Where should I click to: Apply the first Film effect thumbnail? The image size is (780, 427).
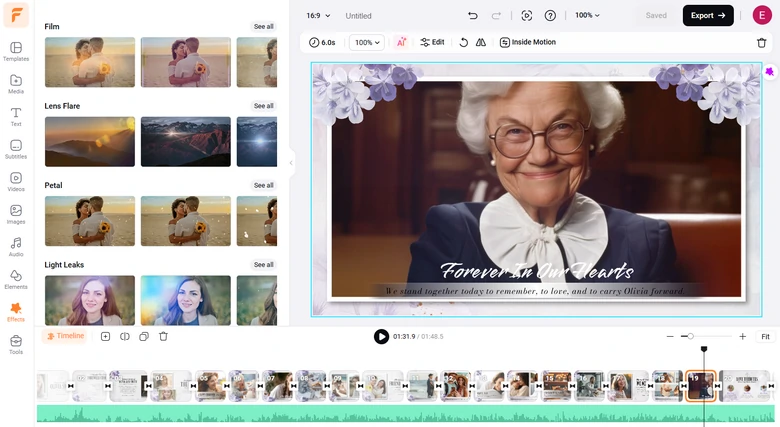coord(90,62)
